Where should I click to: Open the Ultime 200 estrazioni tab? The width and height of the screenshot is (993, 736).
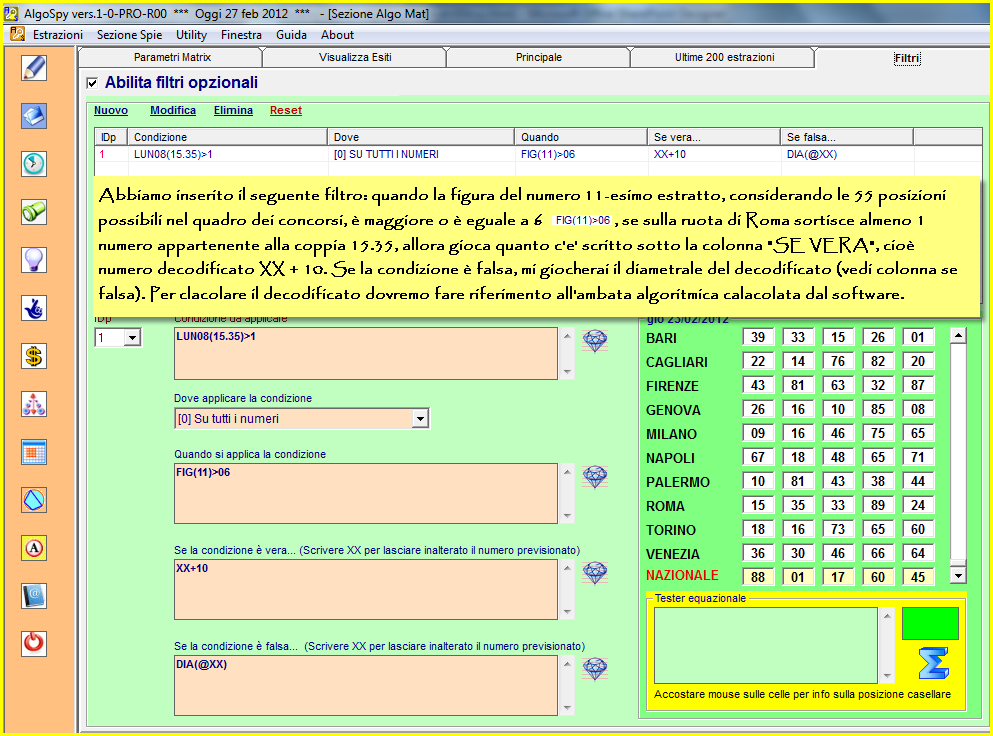coord(724,57)
